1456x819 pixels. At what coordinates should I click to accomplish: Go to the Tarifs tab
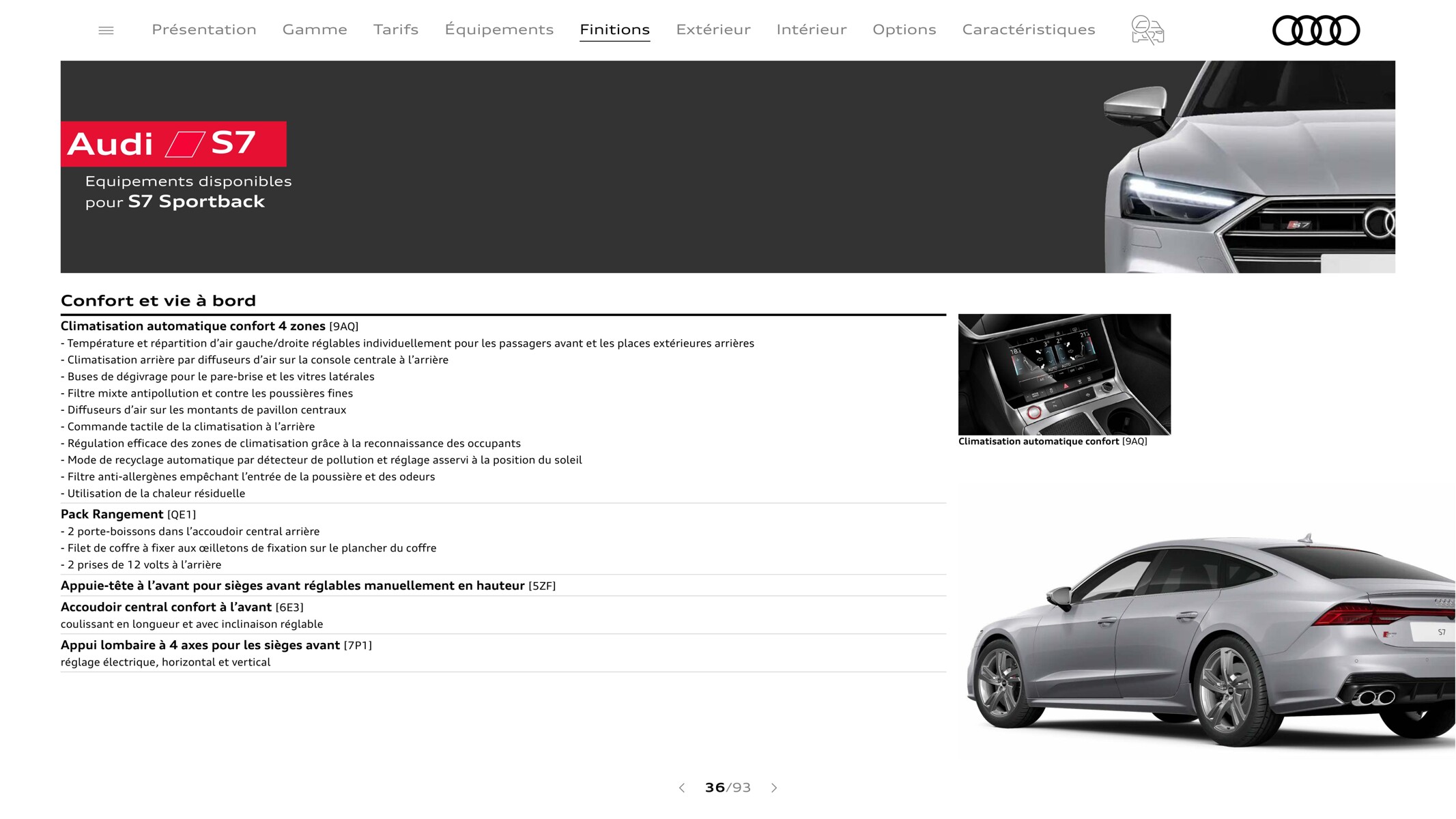[396, 29]
